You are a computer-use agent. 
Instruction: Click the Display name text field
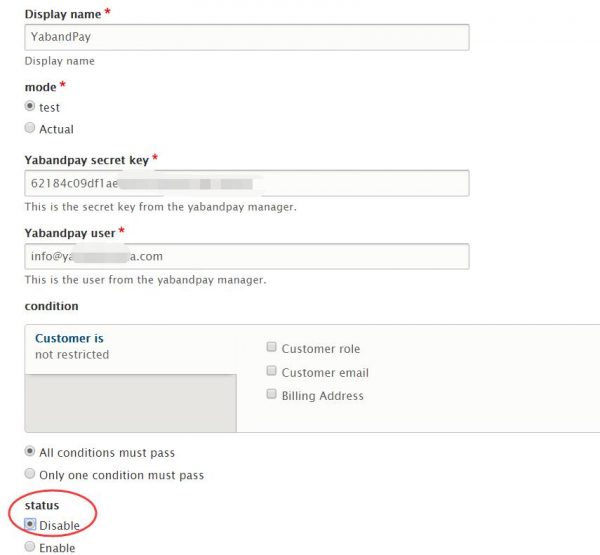tap(246, 37)
